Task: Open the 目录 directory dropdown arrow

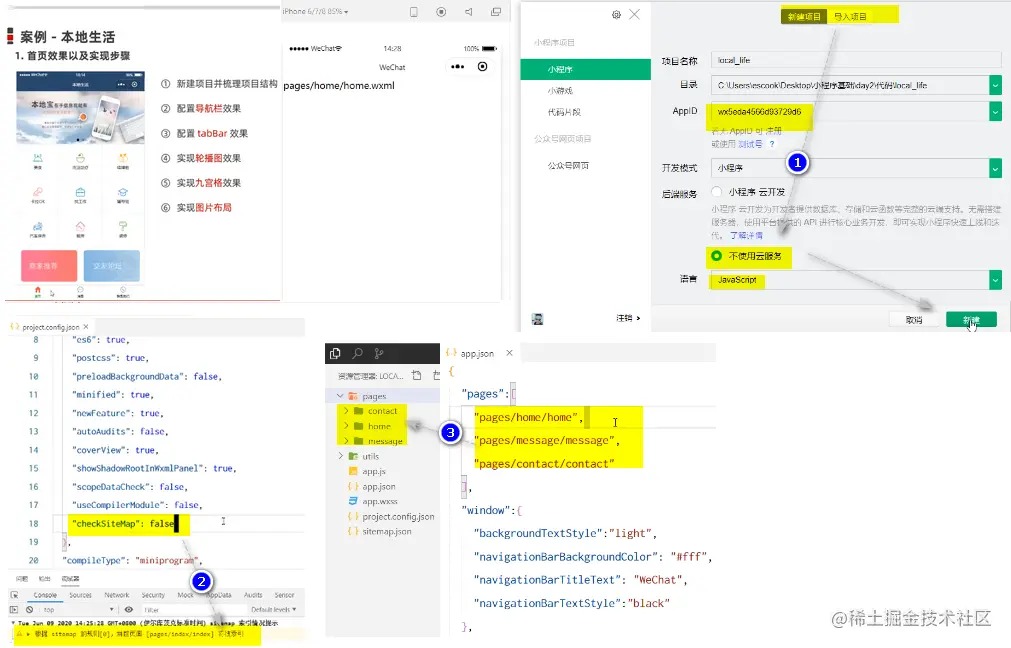Action: tap(996, 85)
